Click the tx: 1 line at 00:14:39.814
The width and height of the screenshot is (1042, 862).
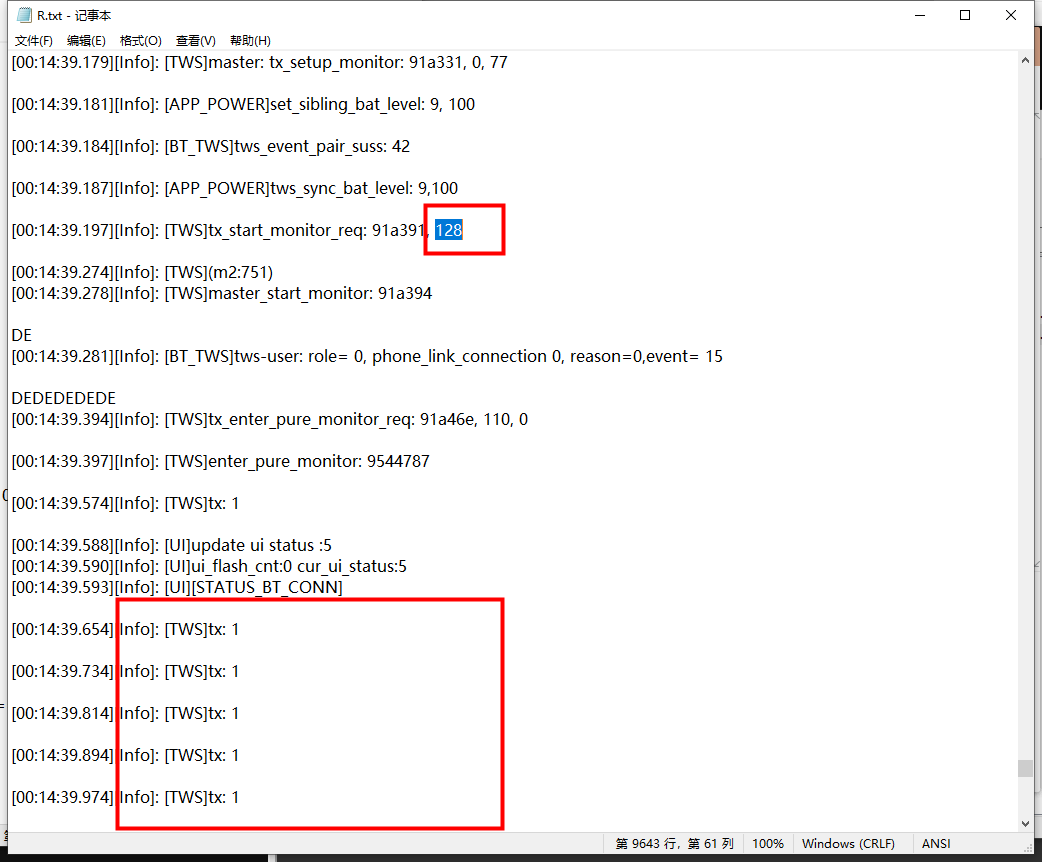126,713
